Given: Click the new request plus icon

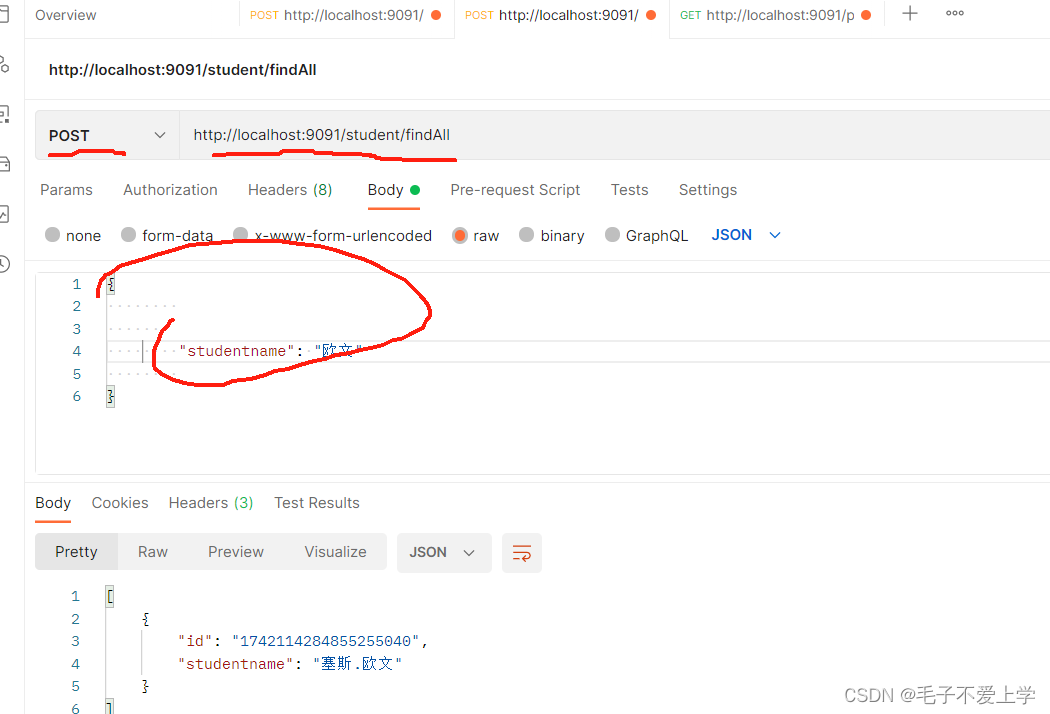Looking at the screenshot, I should [909, 13].
